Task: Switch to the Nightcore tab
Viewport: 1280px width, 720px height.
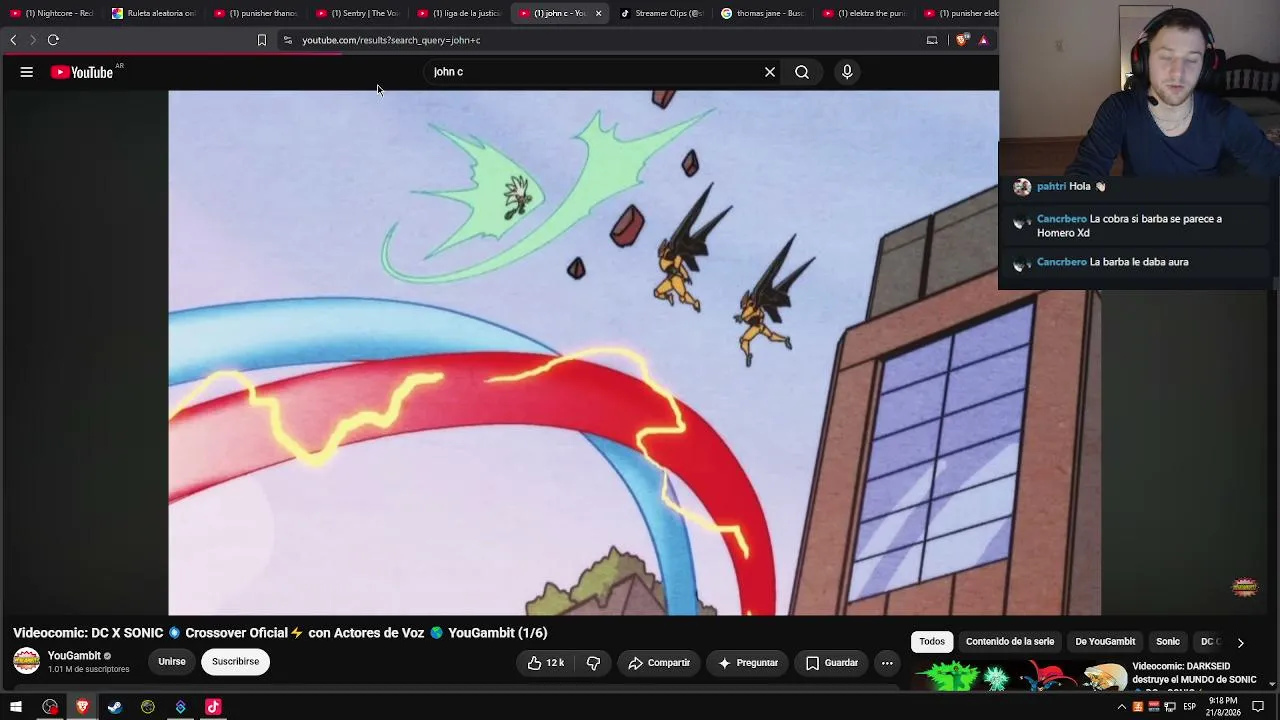Action: pos(52,13)
